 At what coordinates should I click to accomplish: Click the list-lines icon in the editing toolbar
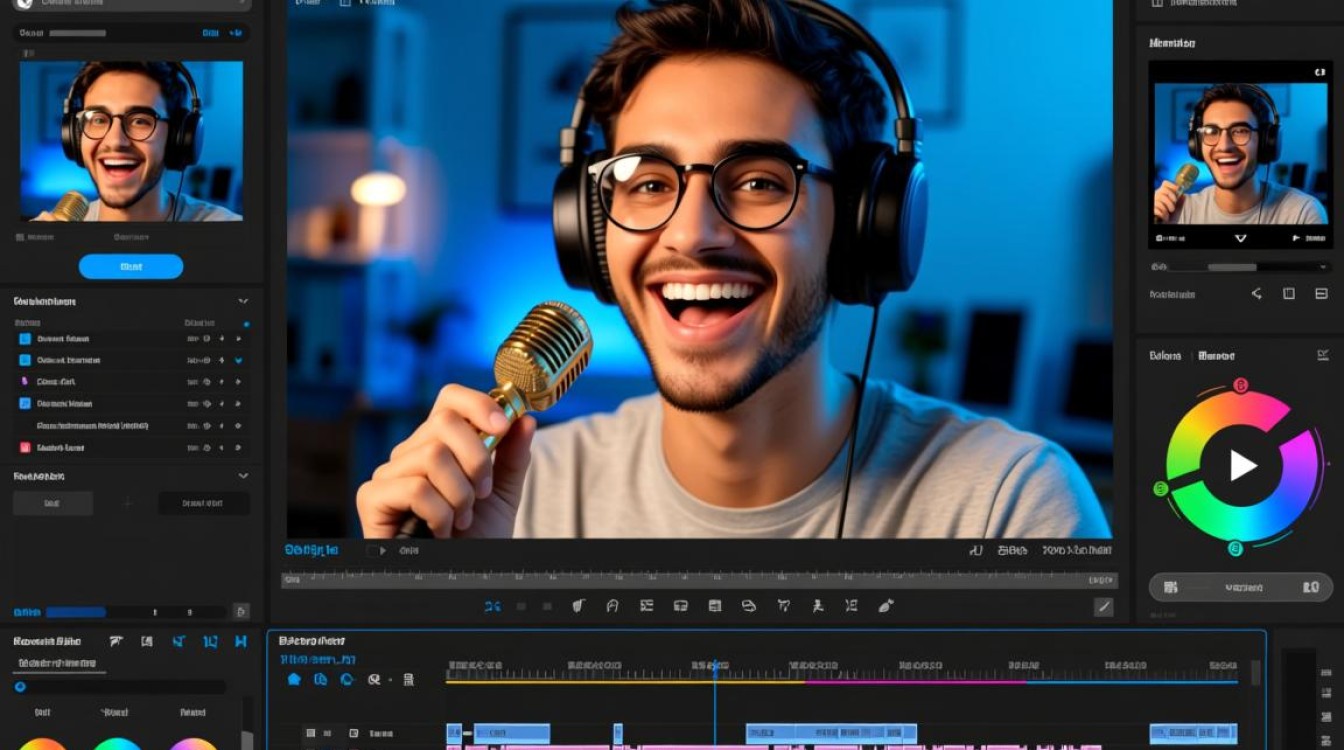coord(646,606)
